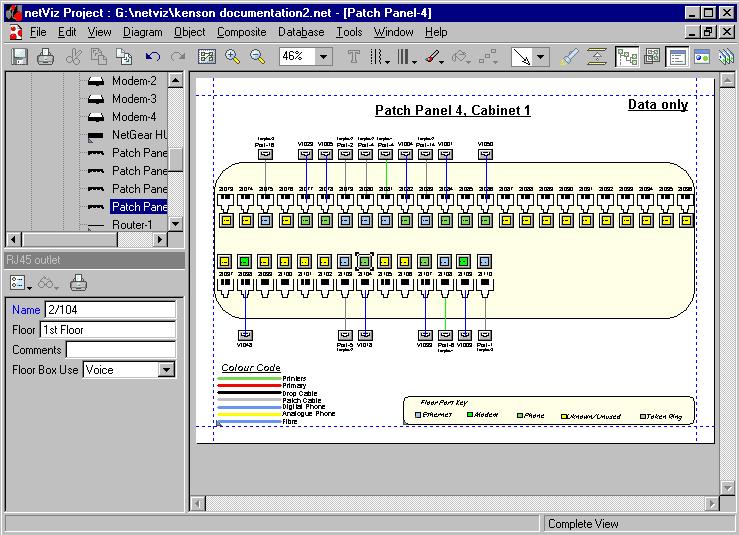Click the Data only label

[x=658, y=105]
